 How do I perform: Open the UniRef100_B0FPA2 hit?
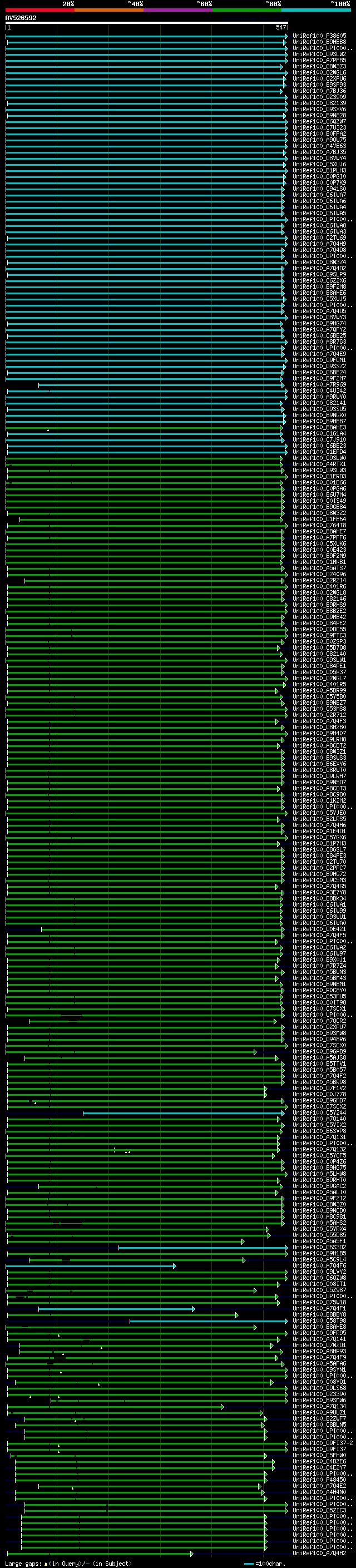tap(319, 133)
